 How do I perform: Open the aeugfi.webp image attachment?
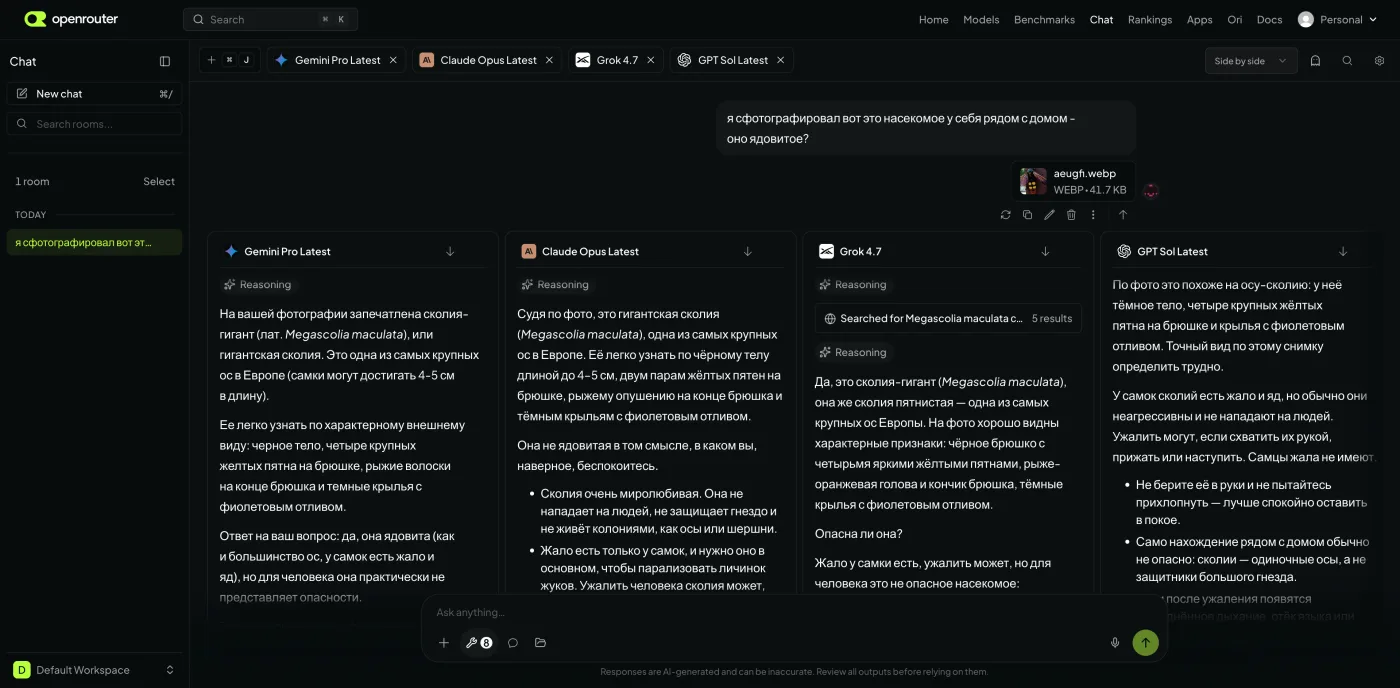[1073, 181]
